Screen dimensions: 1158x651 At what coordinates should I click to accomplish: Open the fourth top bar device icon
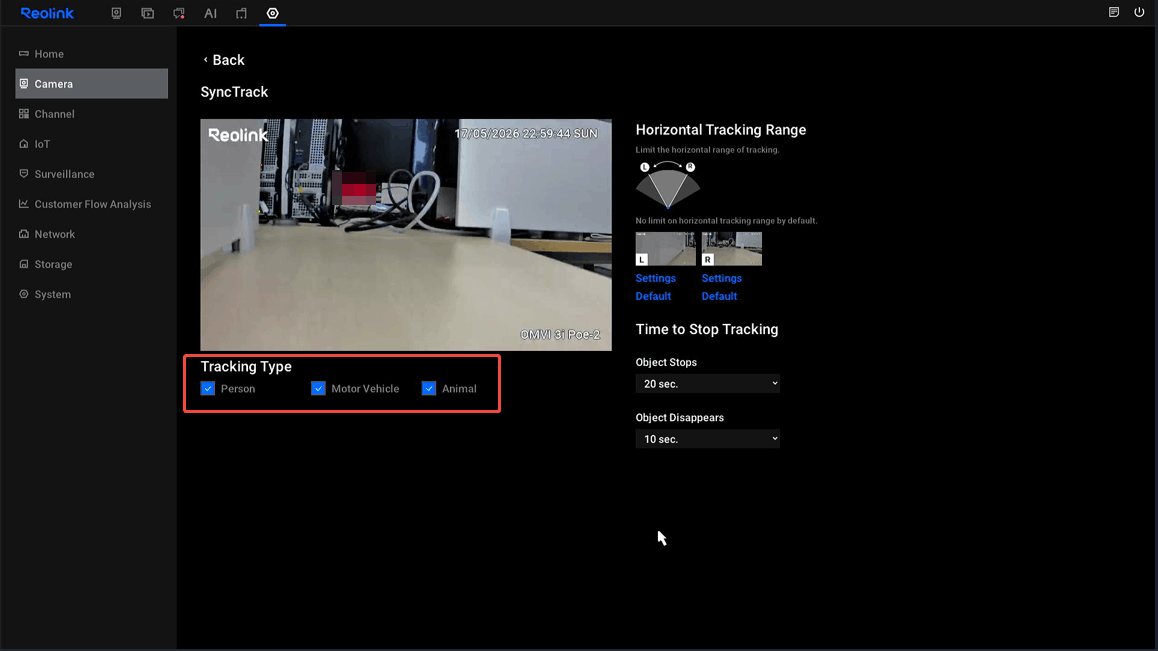(x=241, y=13)
